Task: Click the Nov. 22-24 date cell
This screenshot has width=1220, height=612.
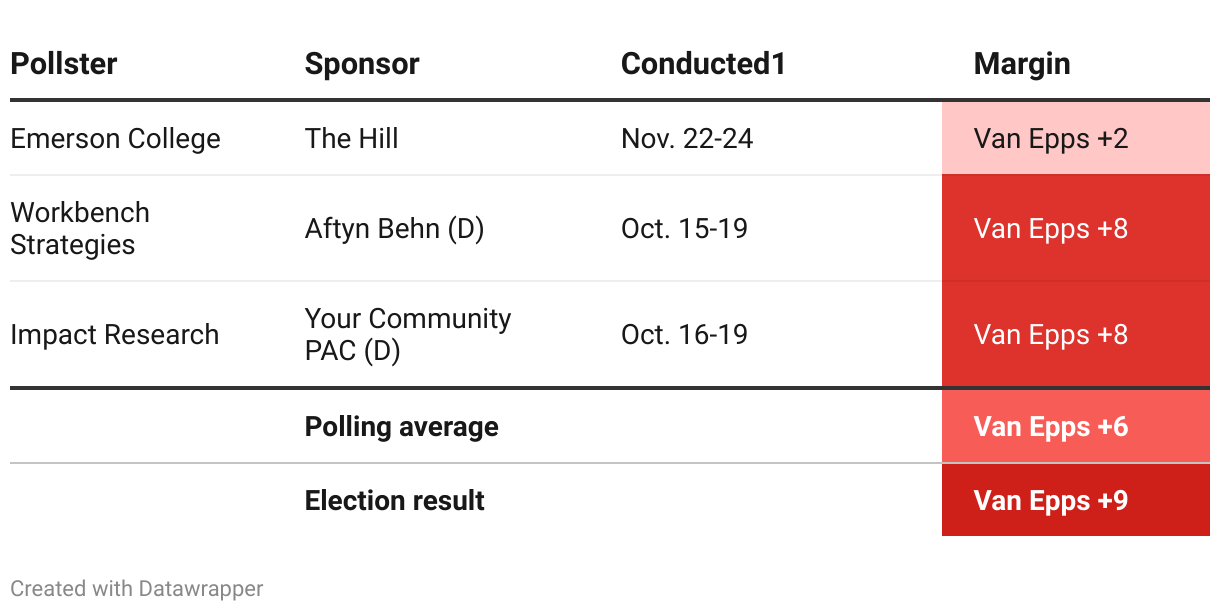Action: tap(687, 138)
